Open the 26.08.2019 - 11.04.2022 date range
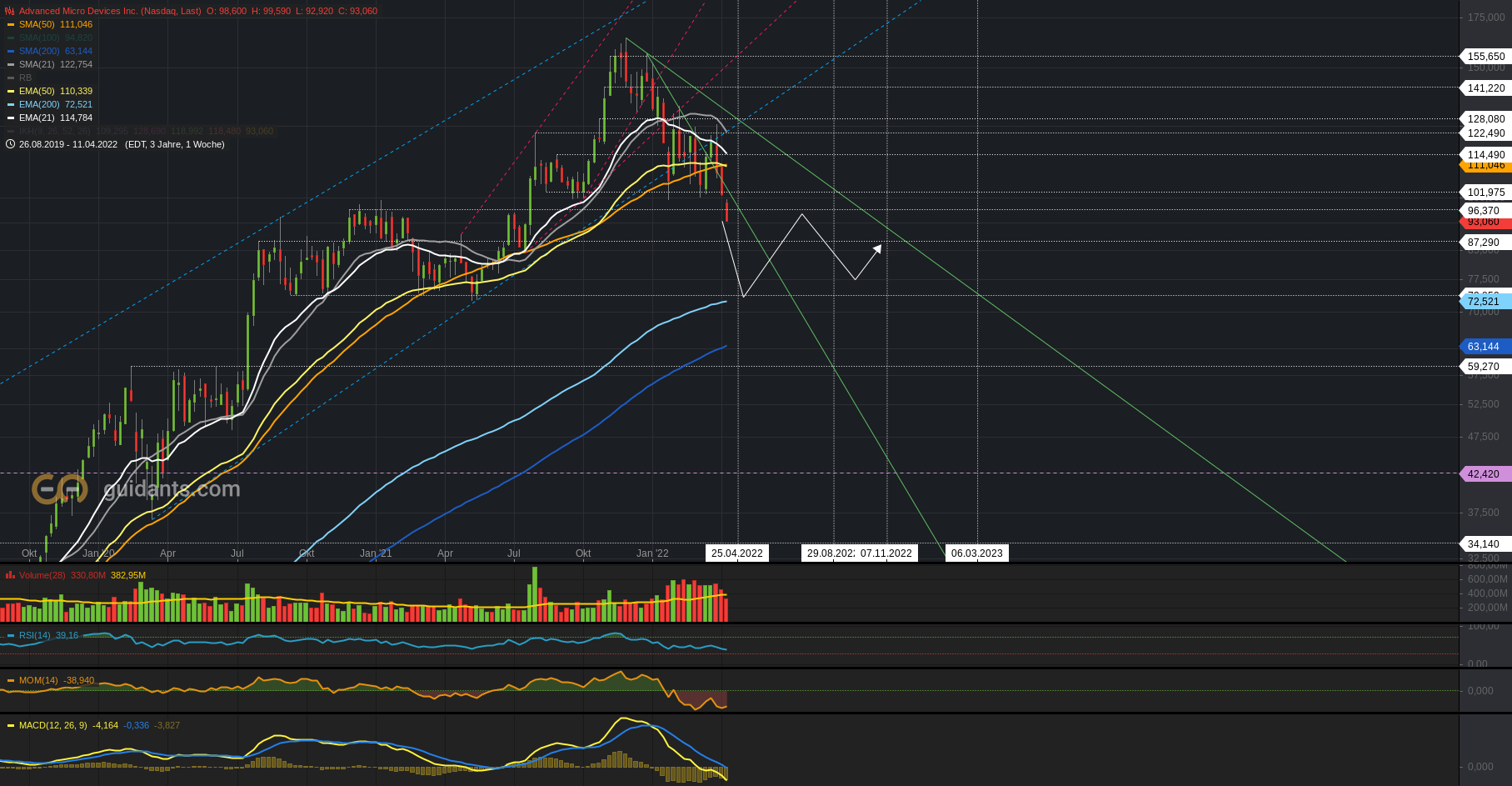Image resolution: width=1512 pixels, height=786 pixels. click(x=68, y=144)
